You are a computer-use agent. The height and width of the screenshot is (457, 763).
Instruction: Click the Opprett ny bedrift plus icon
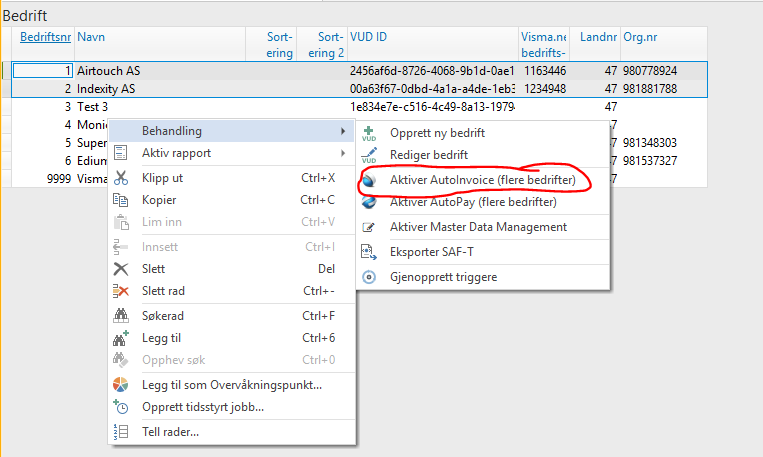(x=369, y=132)
